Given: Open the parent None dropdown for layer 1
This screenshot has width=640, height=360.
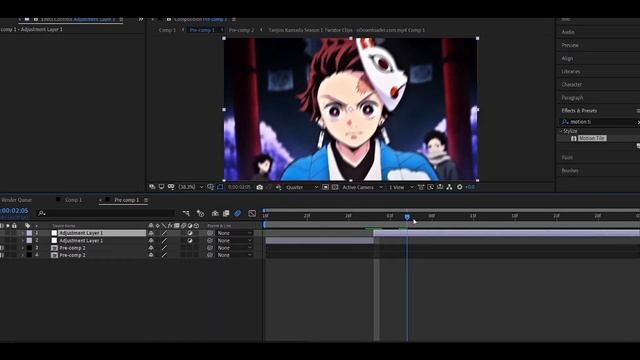Looking at the screenshot, I should click(x=234, y=233).
